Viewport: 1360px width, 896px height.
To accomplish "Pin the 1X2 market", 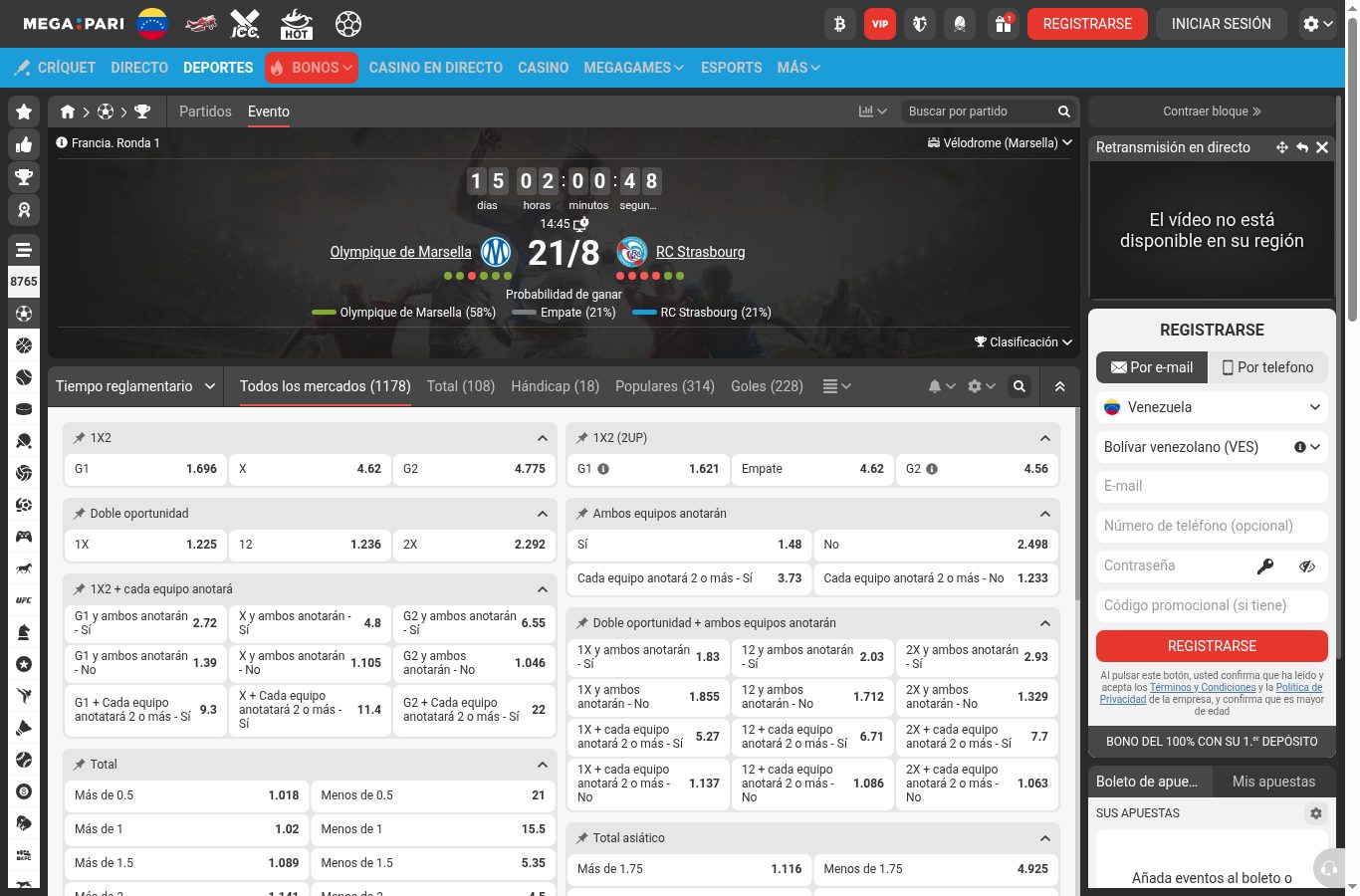I will click(x=80, y=438).
